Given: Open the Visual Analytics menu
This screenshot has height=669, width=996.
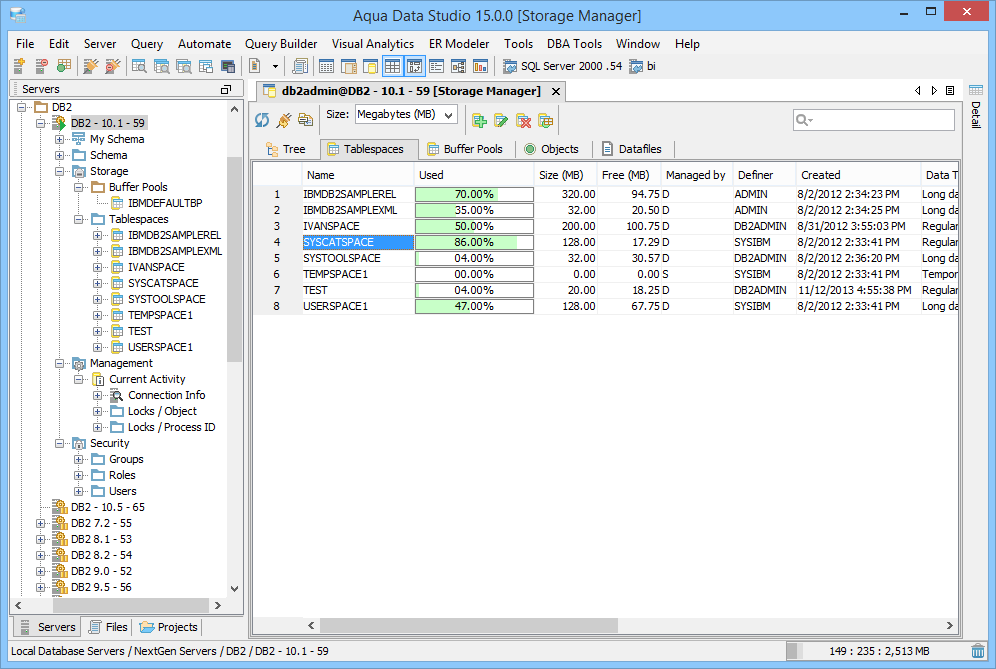Looking at the screenshot, I should click(373, 44).
